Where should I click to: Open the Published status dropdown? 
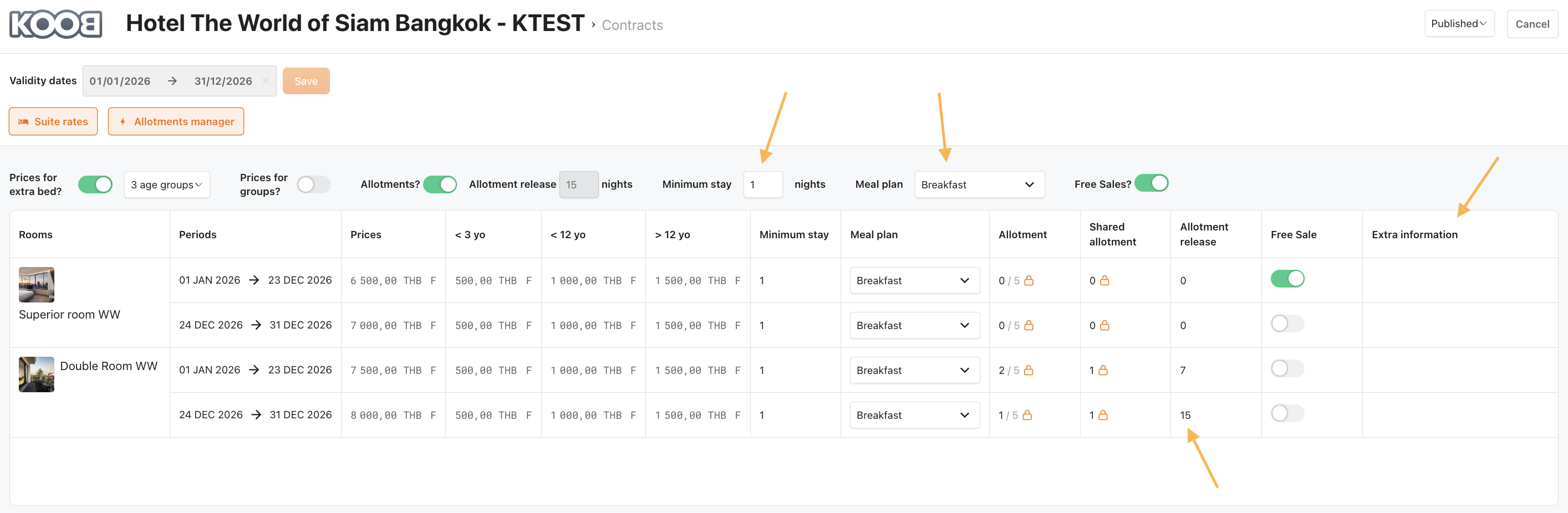(x=1458, y=24)
